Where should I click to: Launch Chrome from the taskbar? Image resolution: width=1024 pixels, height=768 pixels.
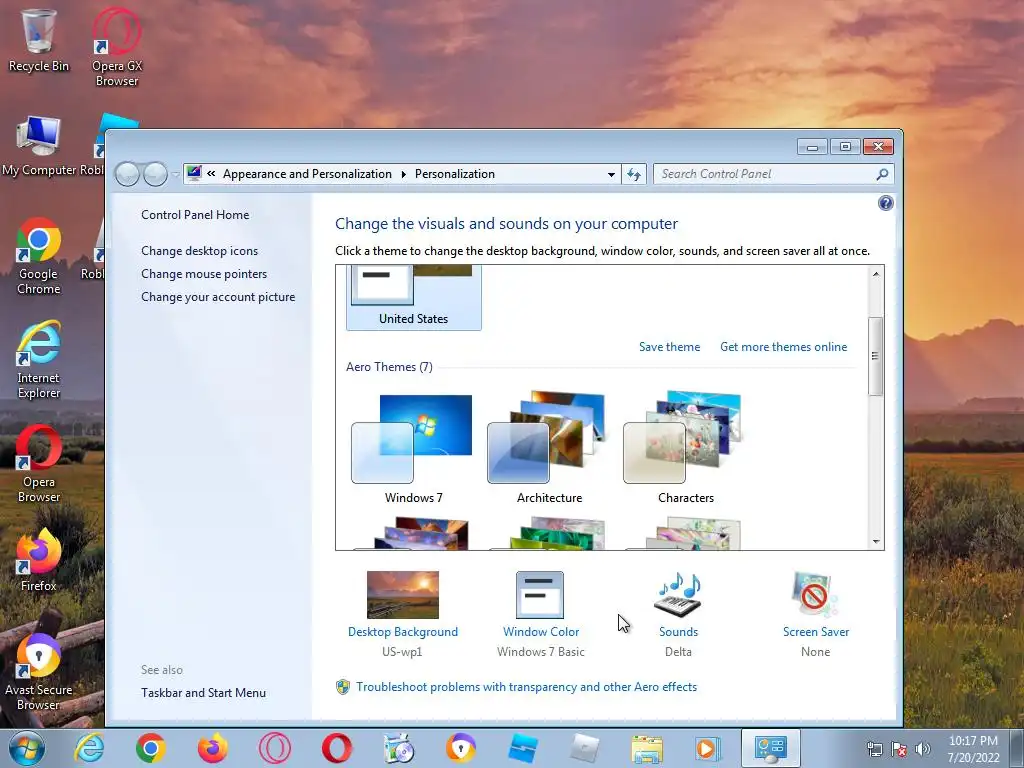pos(151,748)
